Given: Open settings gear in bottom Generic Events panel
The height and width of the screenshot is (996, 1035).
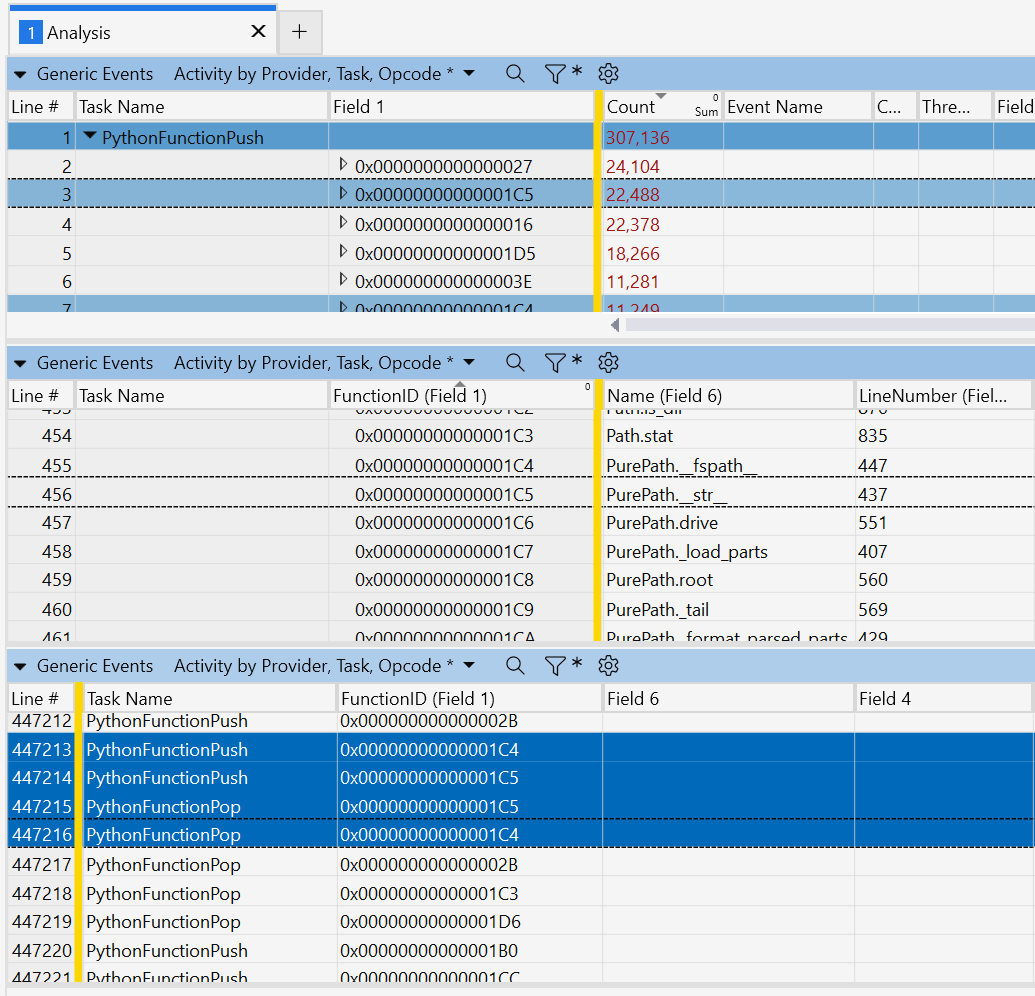Looking at the screenshot, I should click(608, 665).
